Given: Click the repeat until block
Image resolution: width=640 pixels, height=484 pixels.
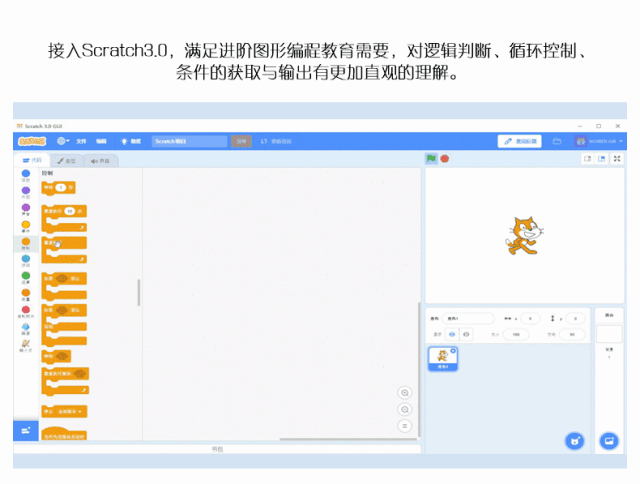Looking at the screenshot, I should pyautogui.click(x=65, y=381).
